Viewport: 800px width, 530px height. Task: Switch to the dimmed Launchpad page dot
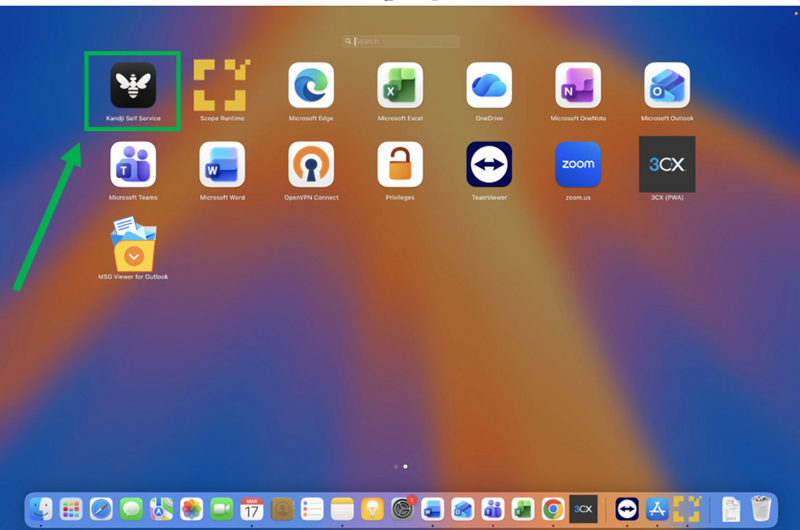tap(396, 466)
